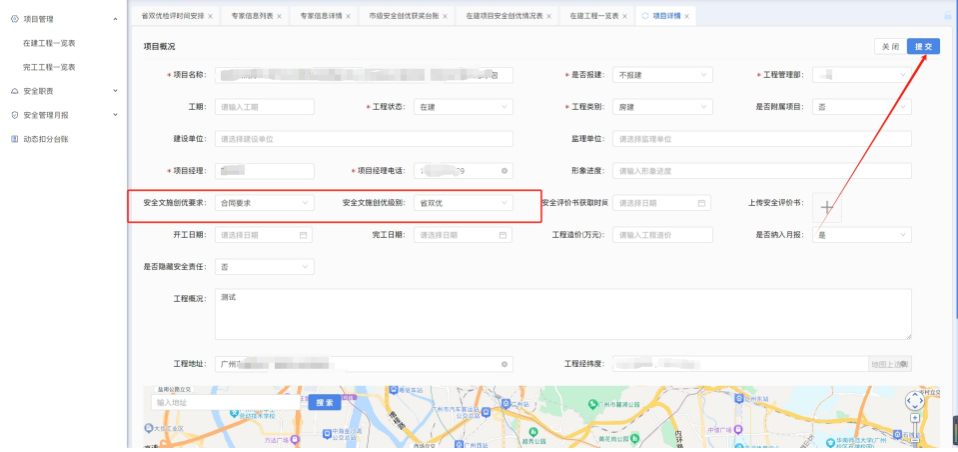Screen dimensions: 958x452
Task: Collapse the 项目管理 sidebar menu
Action: pyautogui.click(x=115, y=19)
